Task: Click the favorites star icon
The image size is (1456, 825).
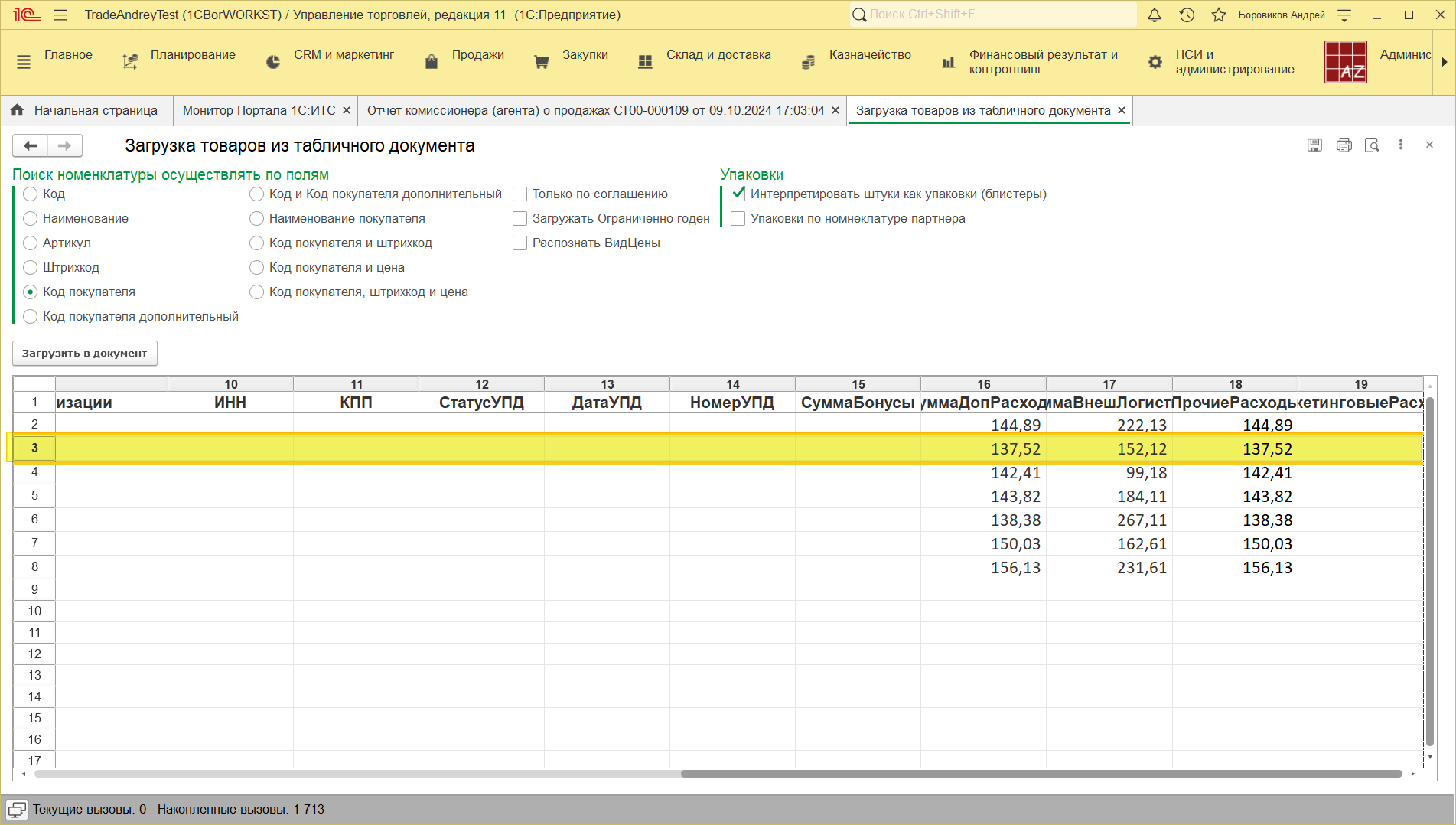Action: point(1219,15)
